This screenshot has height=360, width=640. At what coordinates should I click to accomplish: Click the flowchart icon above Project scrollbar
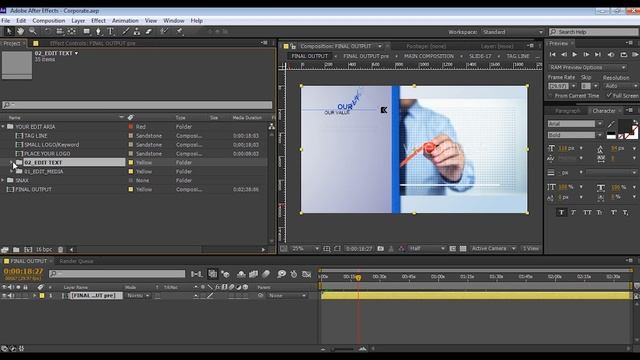pos(271,127)
